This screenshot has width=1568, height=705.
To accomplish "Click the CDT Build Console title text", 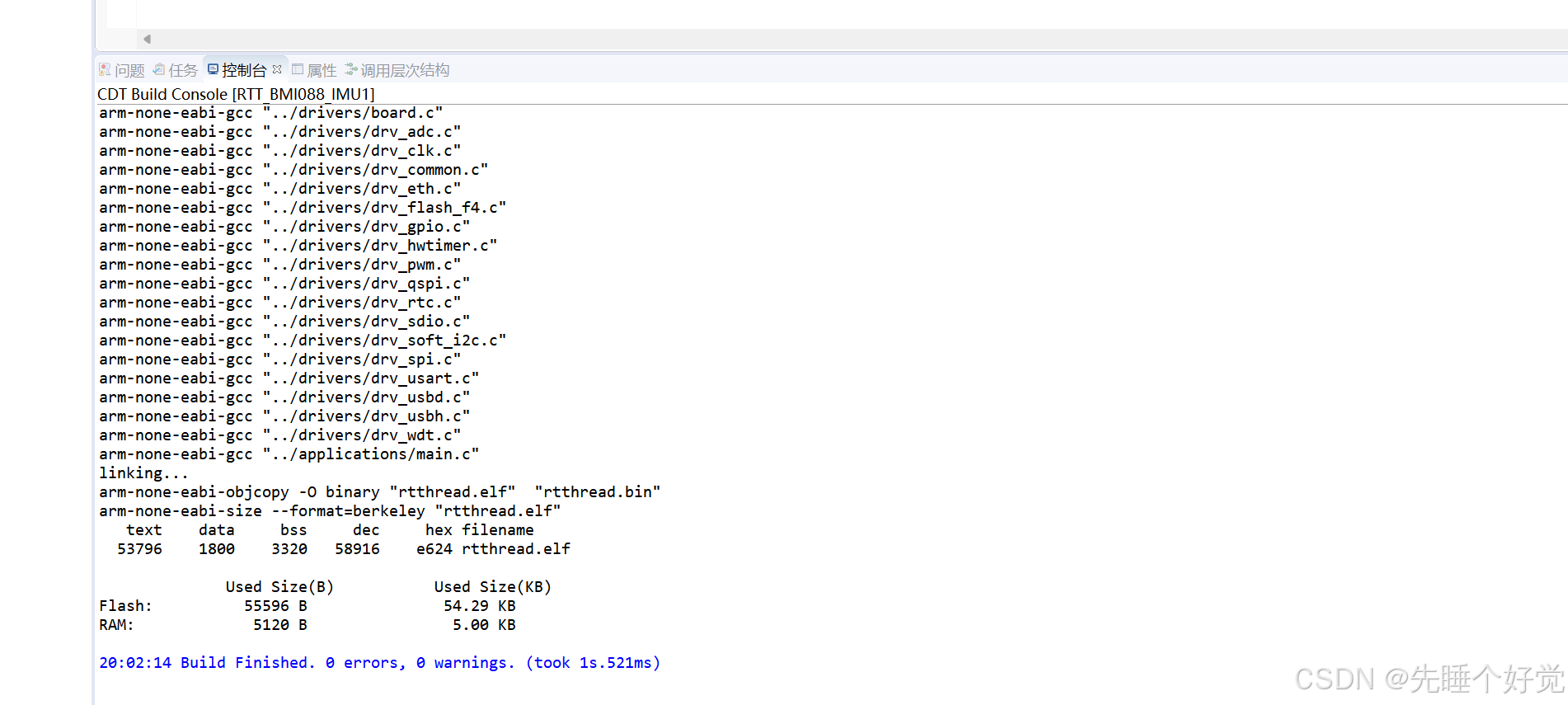I will (236, 94).
